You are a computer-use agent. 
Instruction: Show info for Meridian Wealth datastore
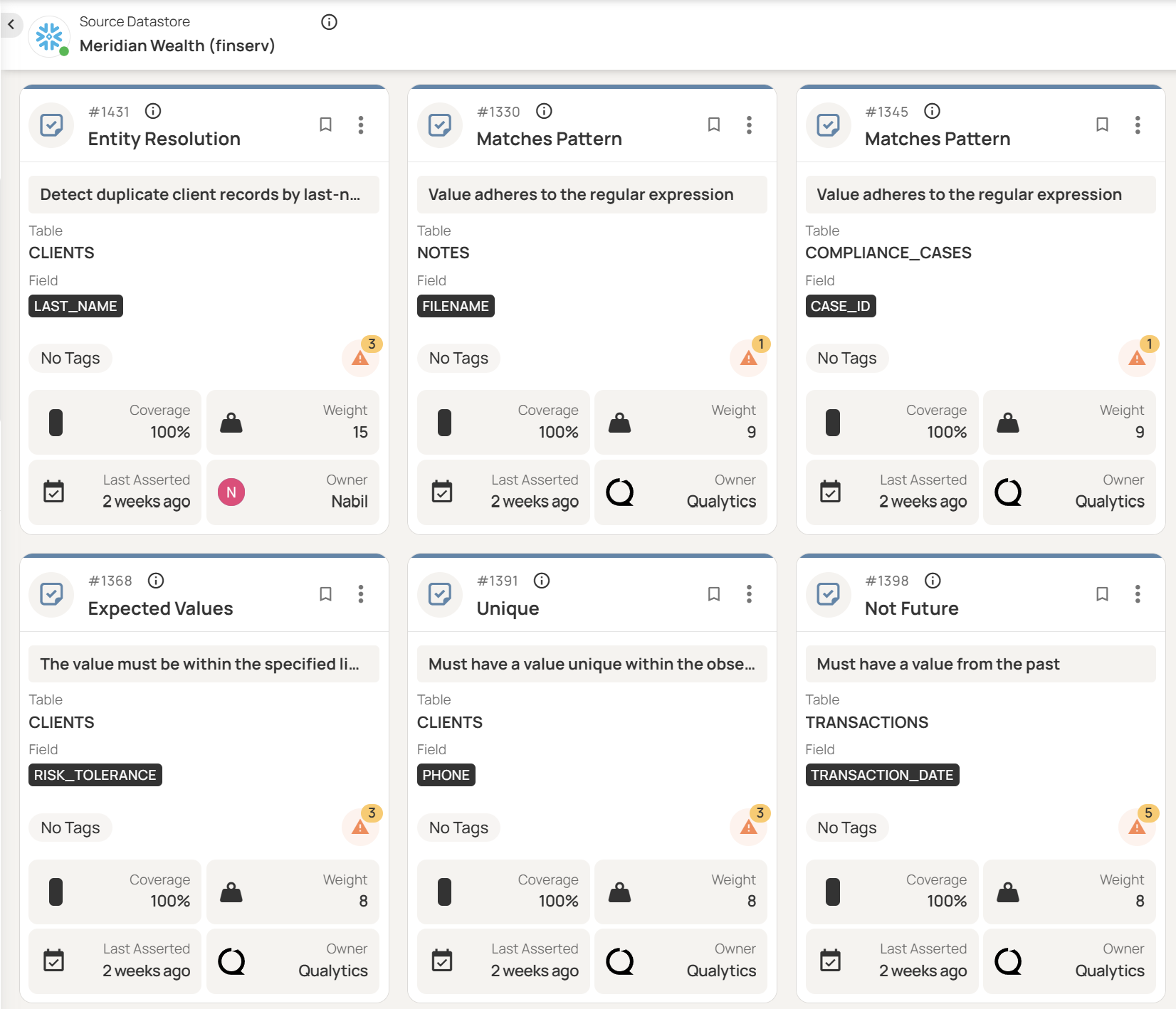point(329,22)
